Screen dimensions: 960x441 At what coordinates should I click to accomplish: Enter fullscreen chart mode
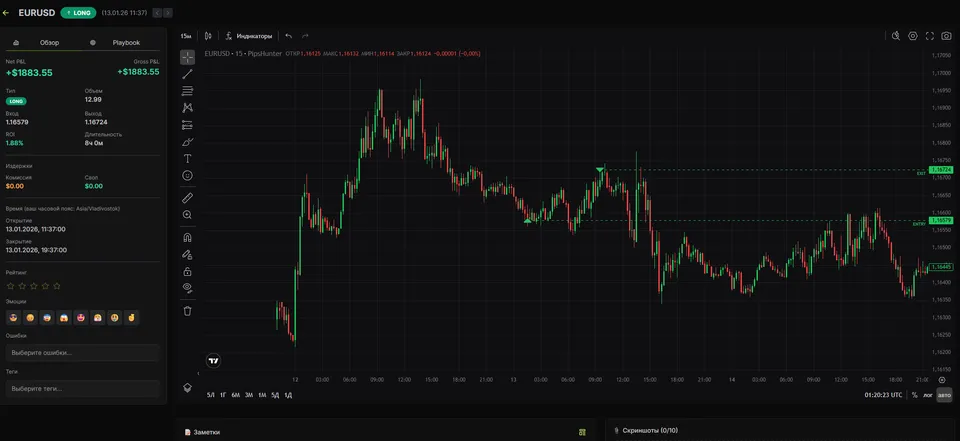929,36
